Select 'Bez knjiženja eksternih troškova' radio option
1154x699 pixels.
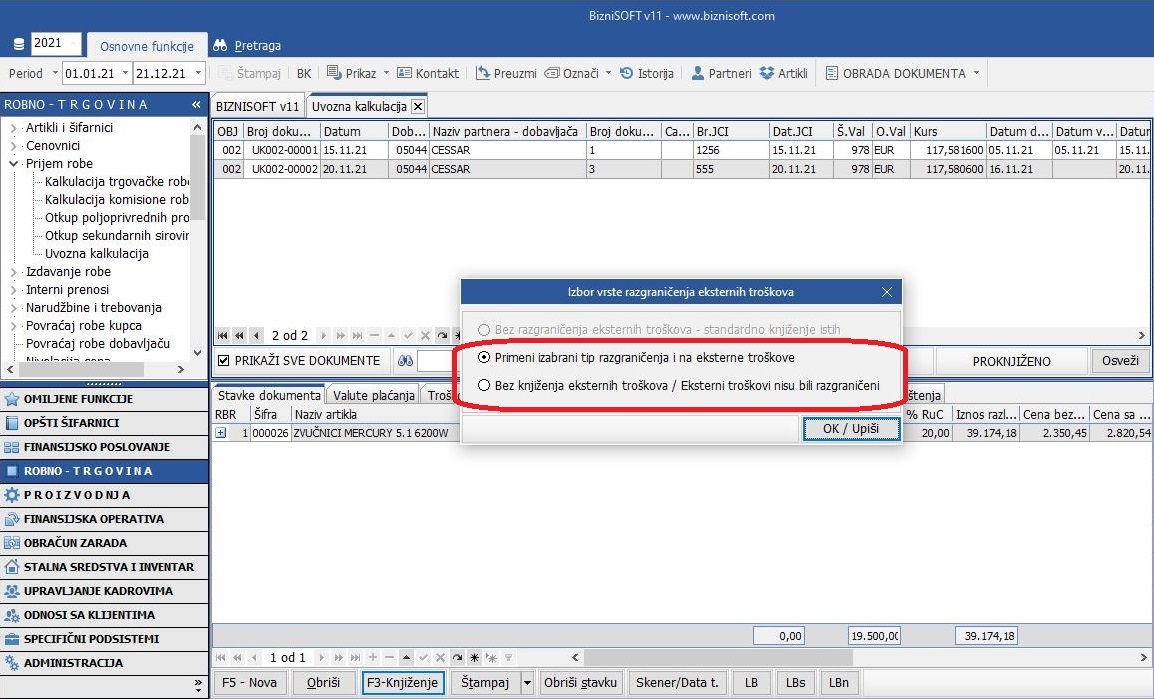(x=485, y=385)
